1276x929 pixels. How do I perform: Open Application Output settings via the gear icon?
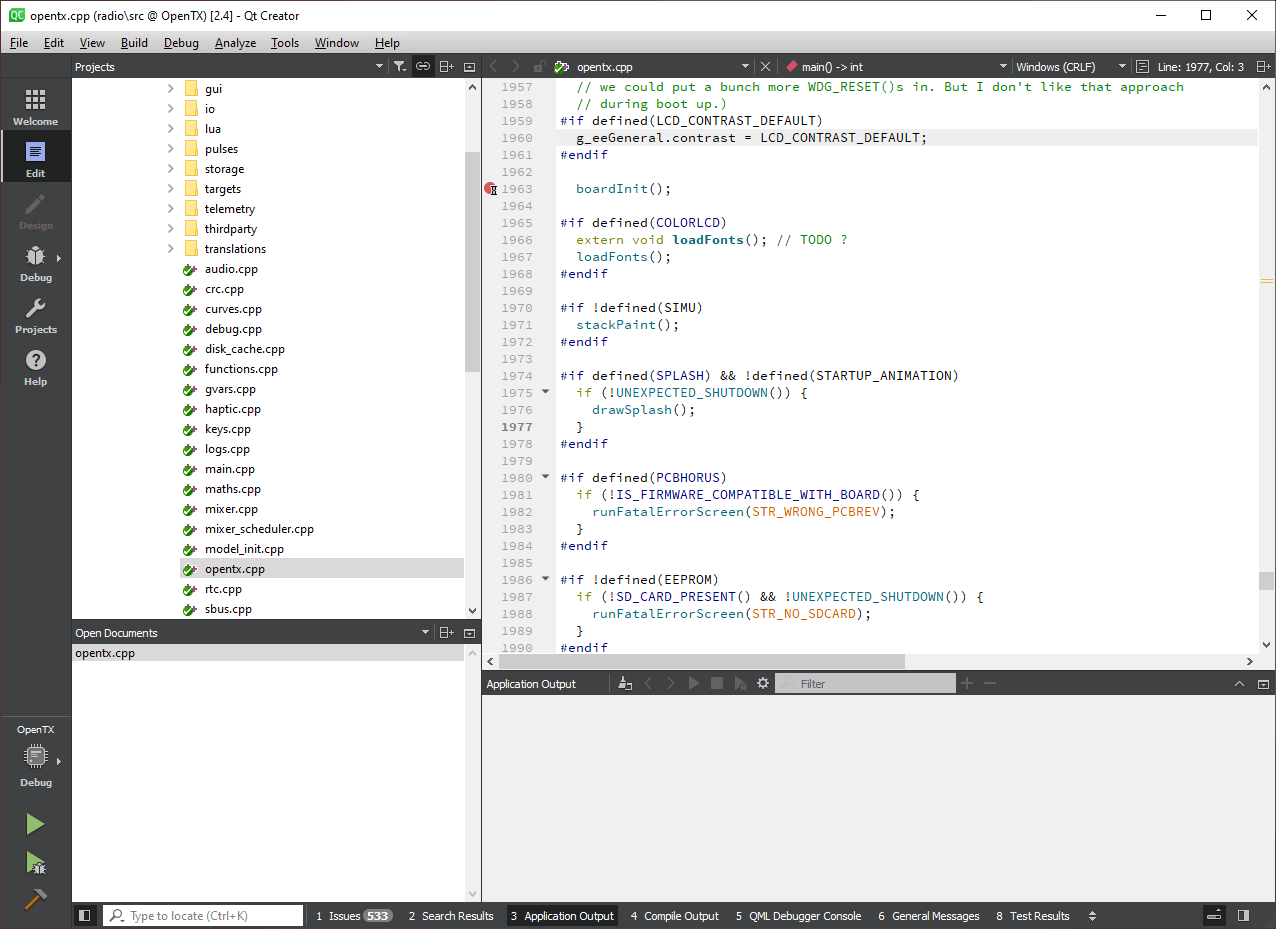pos(763,682)
